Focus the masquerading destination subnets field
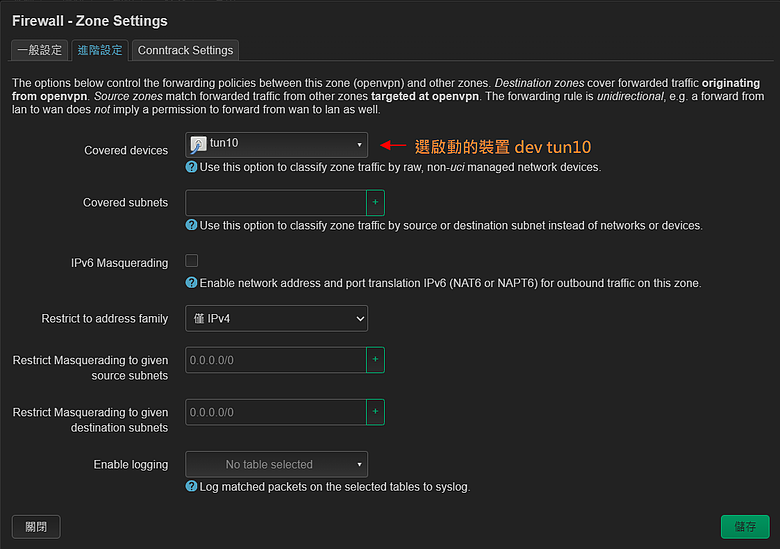This screenshot has height=549, width=780. (276, 412)
